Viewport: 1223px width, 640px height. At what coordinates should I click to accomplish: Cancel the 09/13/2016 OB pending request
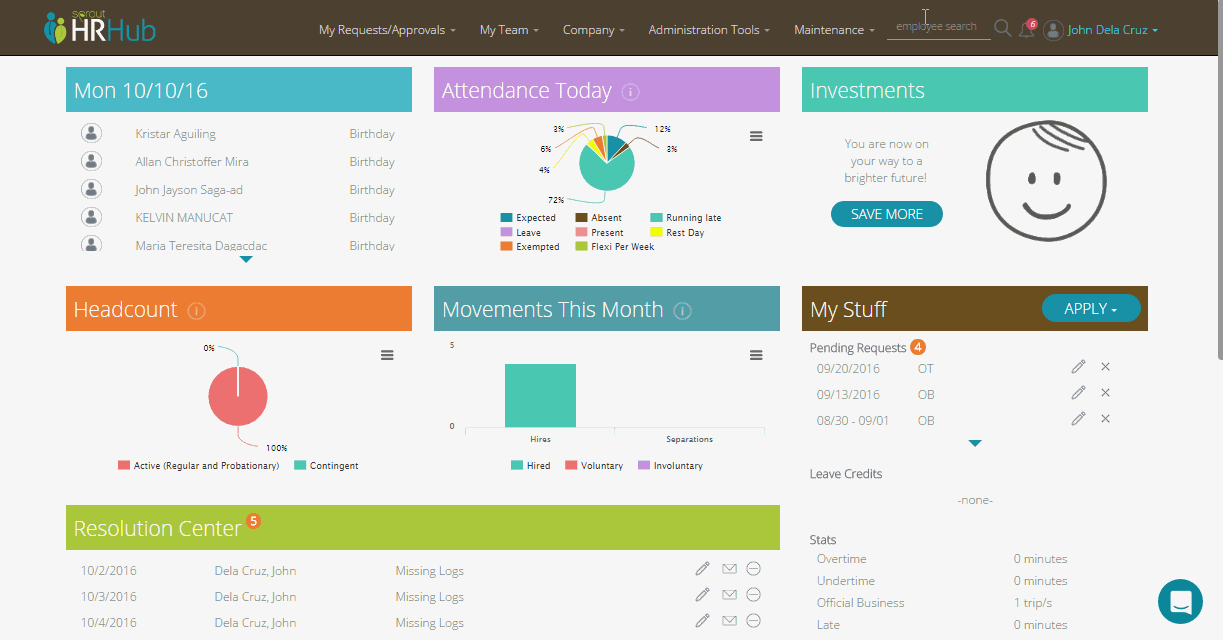(x=1105, y=392)
